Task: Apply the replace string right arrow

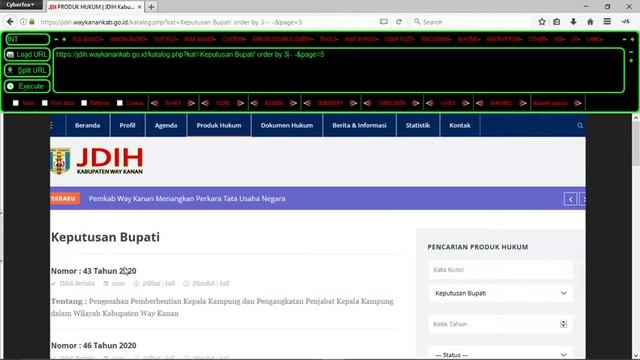Action: pos(578,103)
